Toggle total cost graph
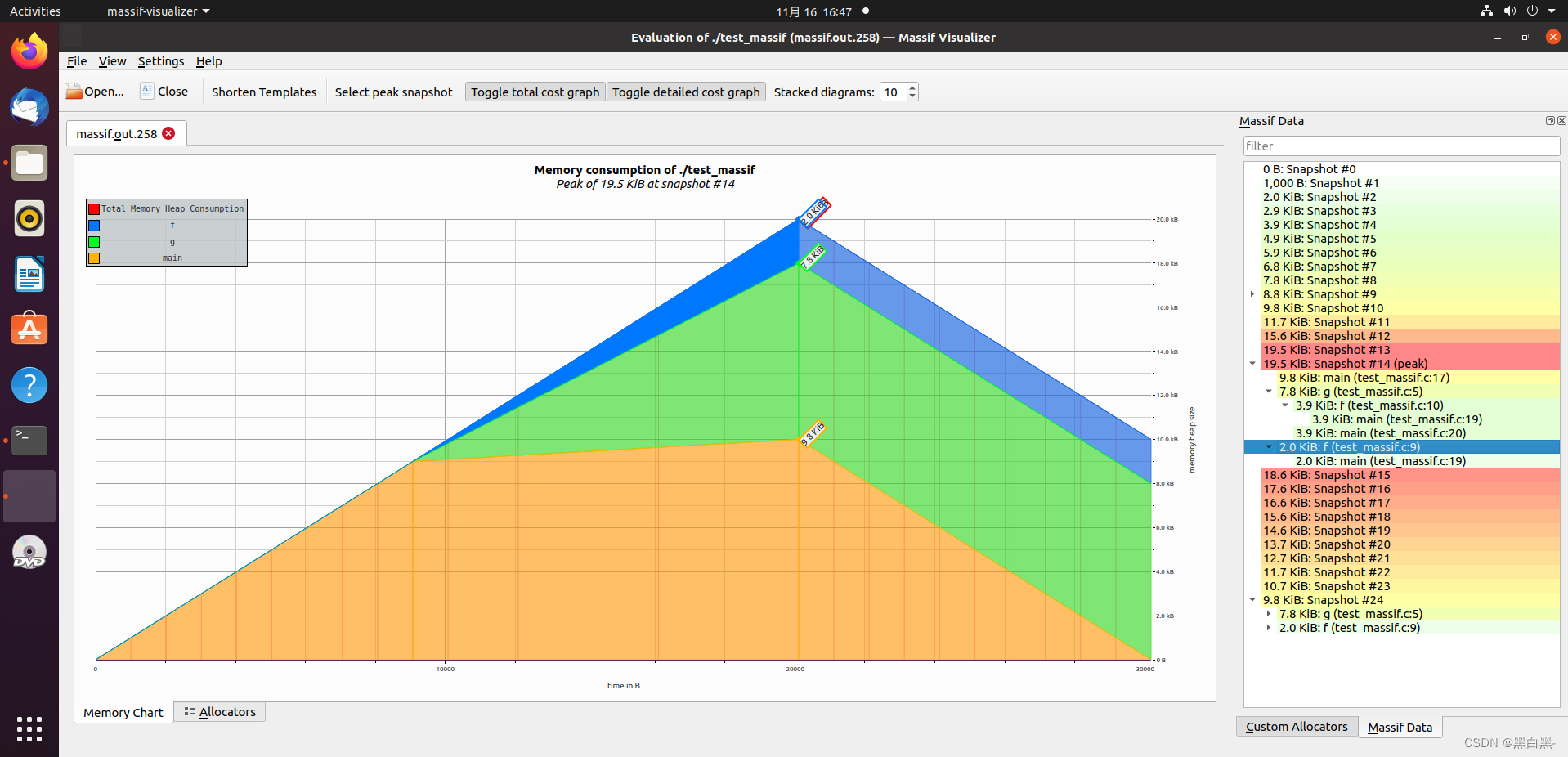 point(535,92)
